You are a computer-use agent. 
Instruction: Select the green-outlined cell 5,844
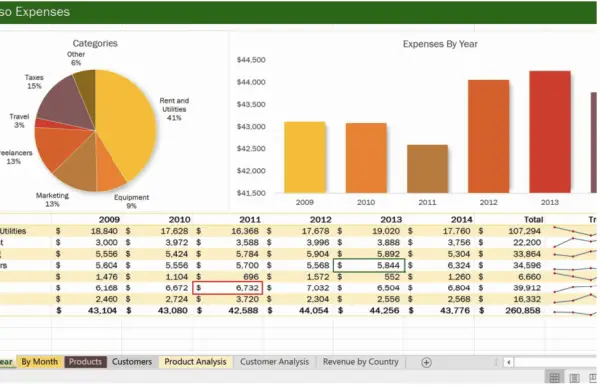point(369,265)
